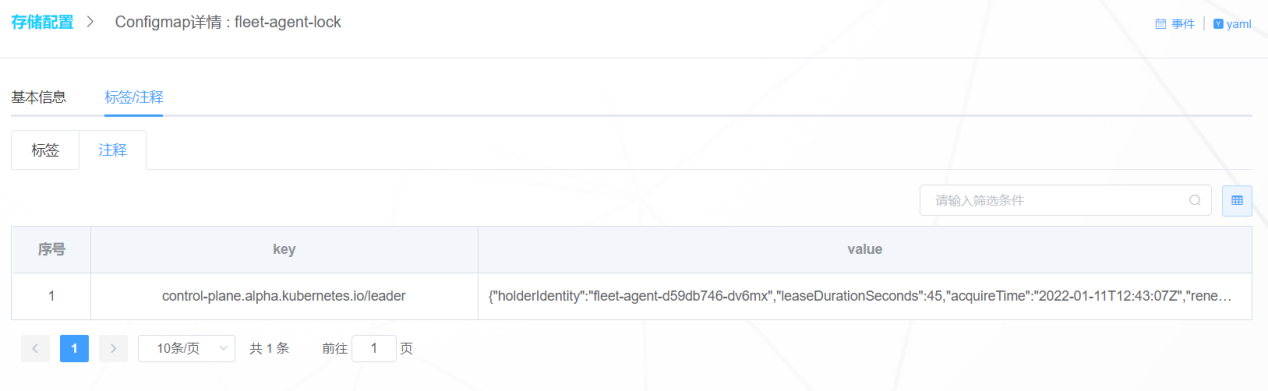The image size is (1268, 391).
Task: Select the control-plane.alpha.kubernetes.io/leader key cell
Action: coord(284,296)
